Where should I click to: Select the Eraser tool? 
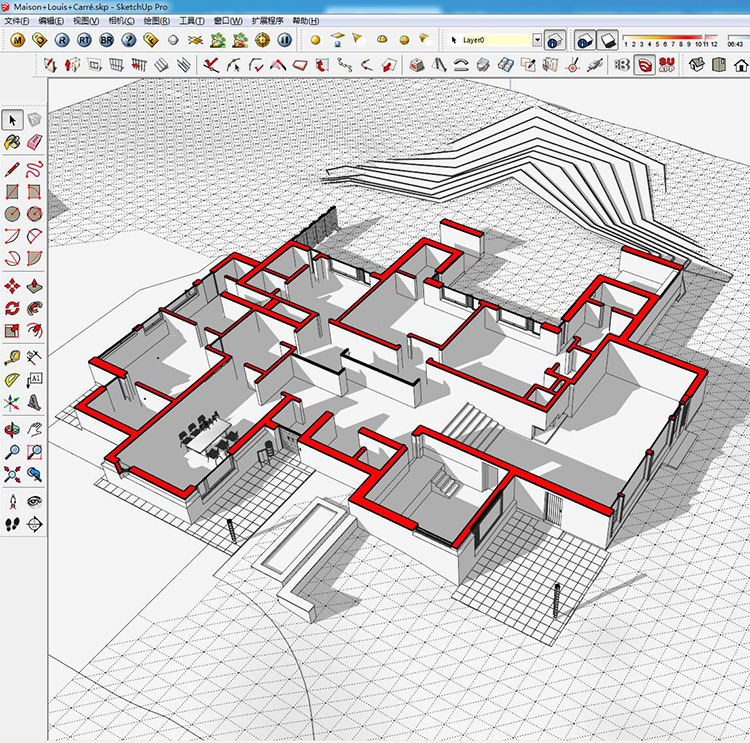point(34,142)
